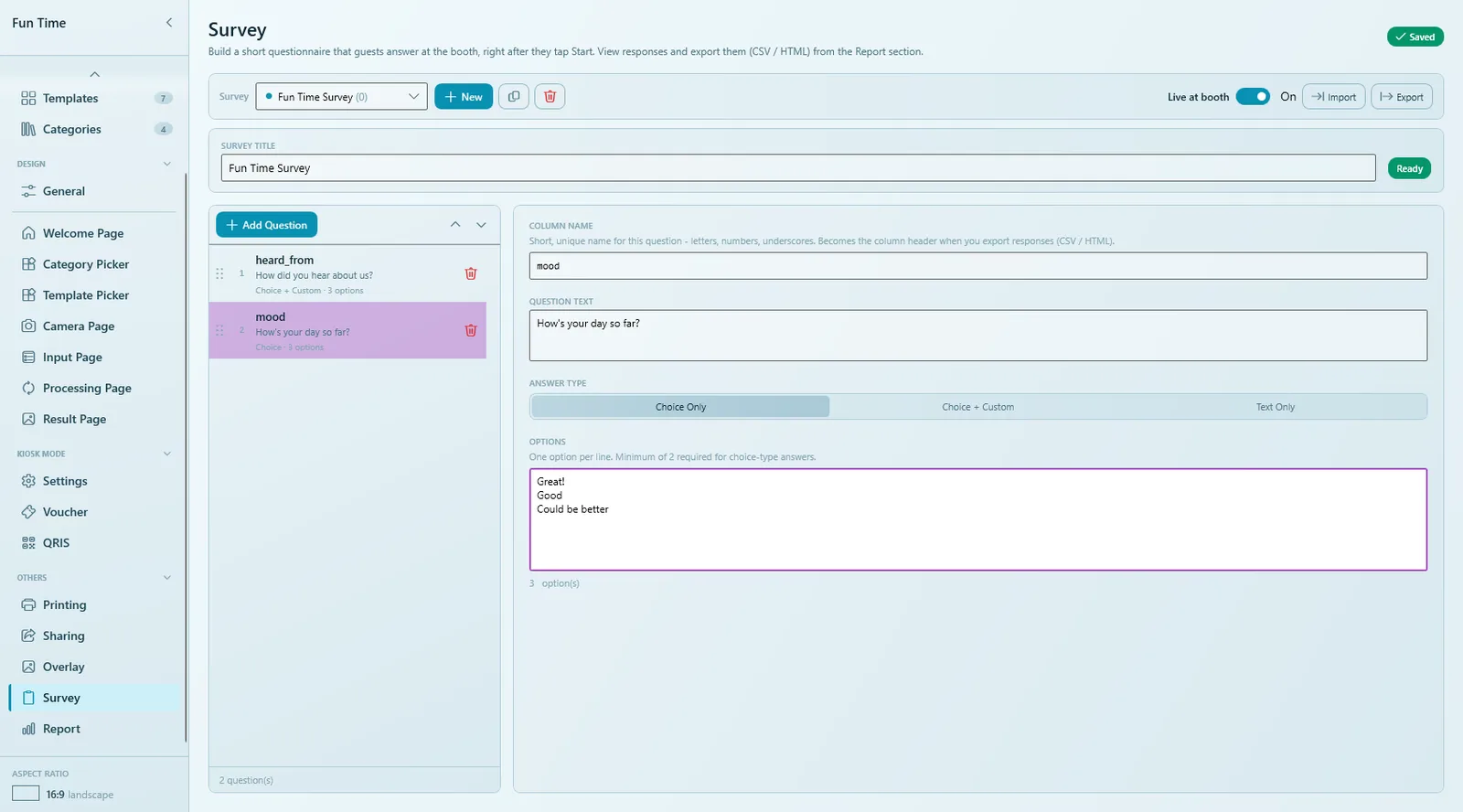Collapse the Design section
The image size is (1463, 812).
(x=167, y=164)
